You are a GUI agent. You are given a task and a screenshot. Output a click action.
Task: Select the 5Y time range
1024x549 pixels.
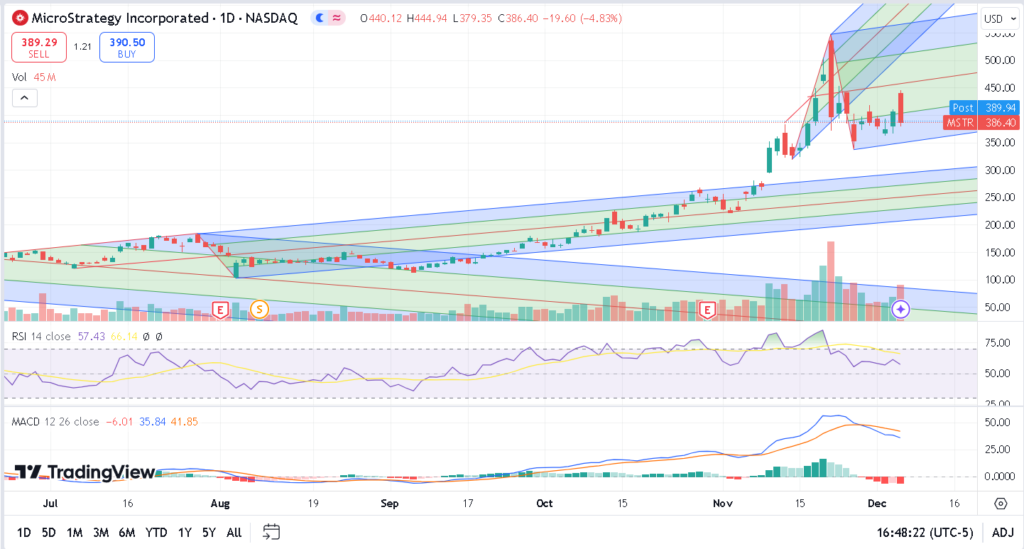click(209, 532)
